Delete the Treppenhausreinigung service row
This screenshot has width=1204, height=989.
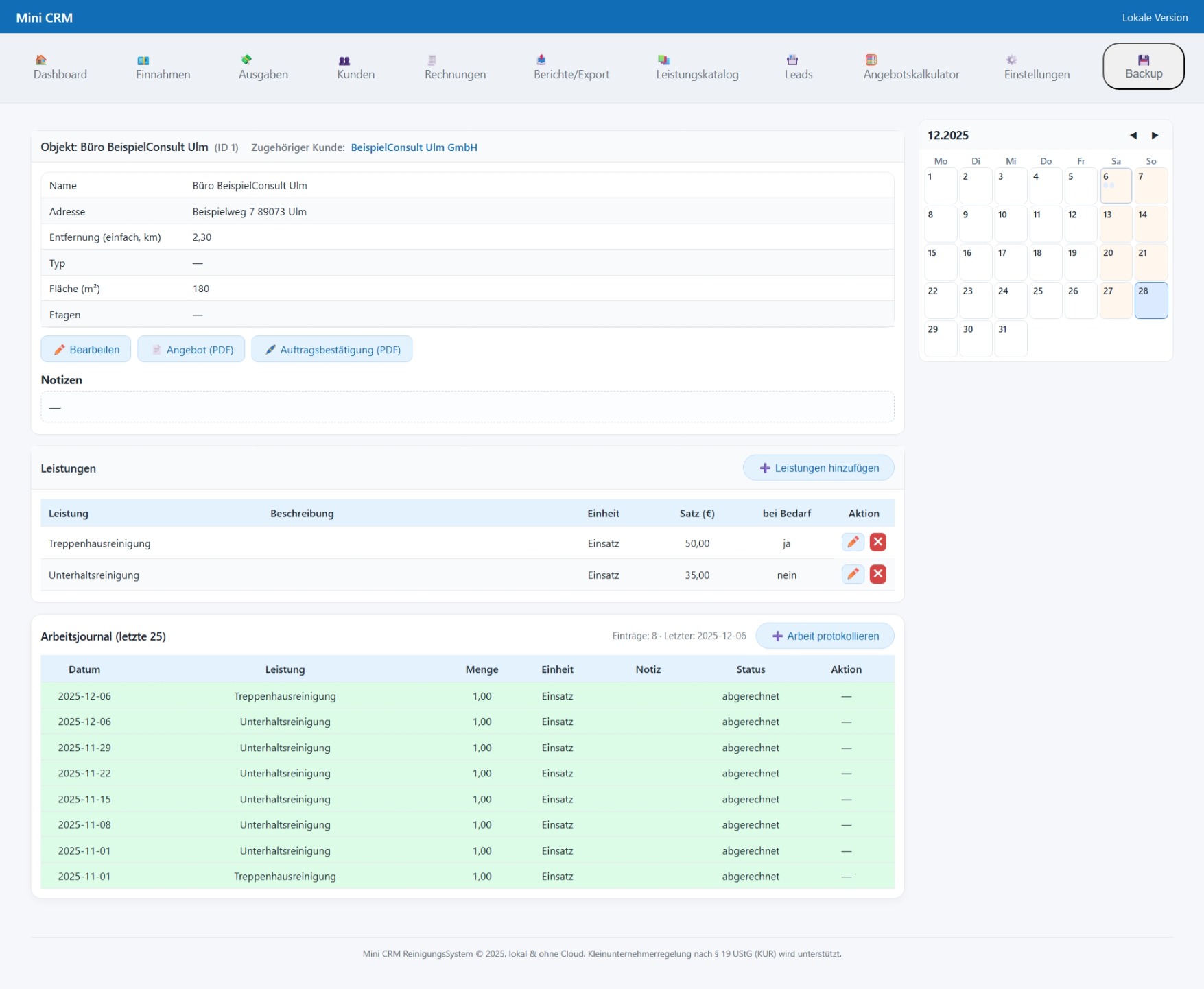tap(877, 543)
